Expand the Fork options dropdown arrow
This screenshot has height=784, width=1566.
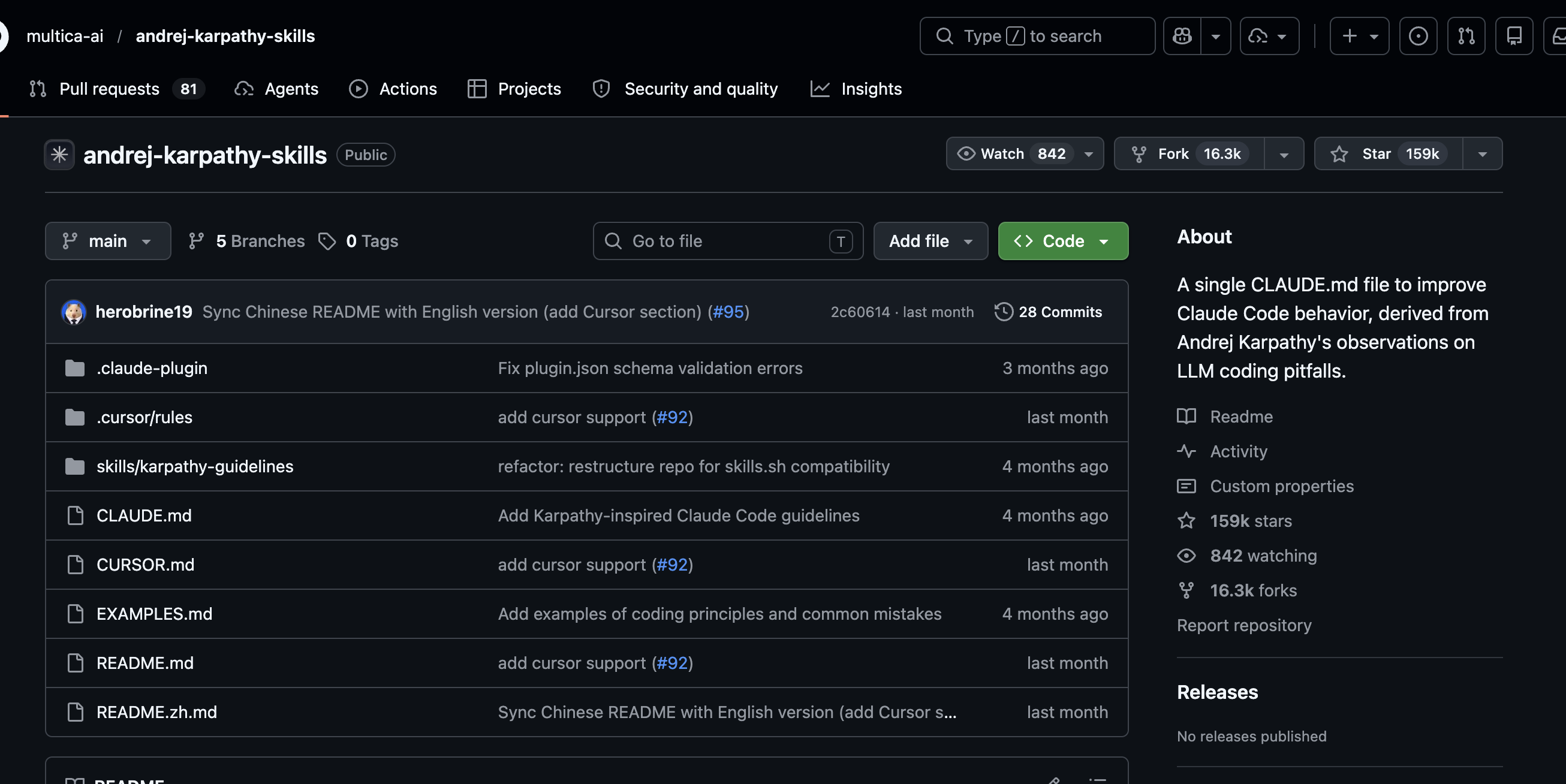pyautogui.click(x=1284, y=155)
